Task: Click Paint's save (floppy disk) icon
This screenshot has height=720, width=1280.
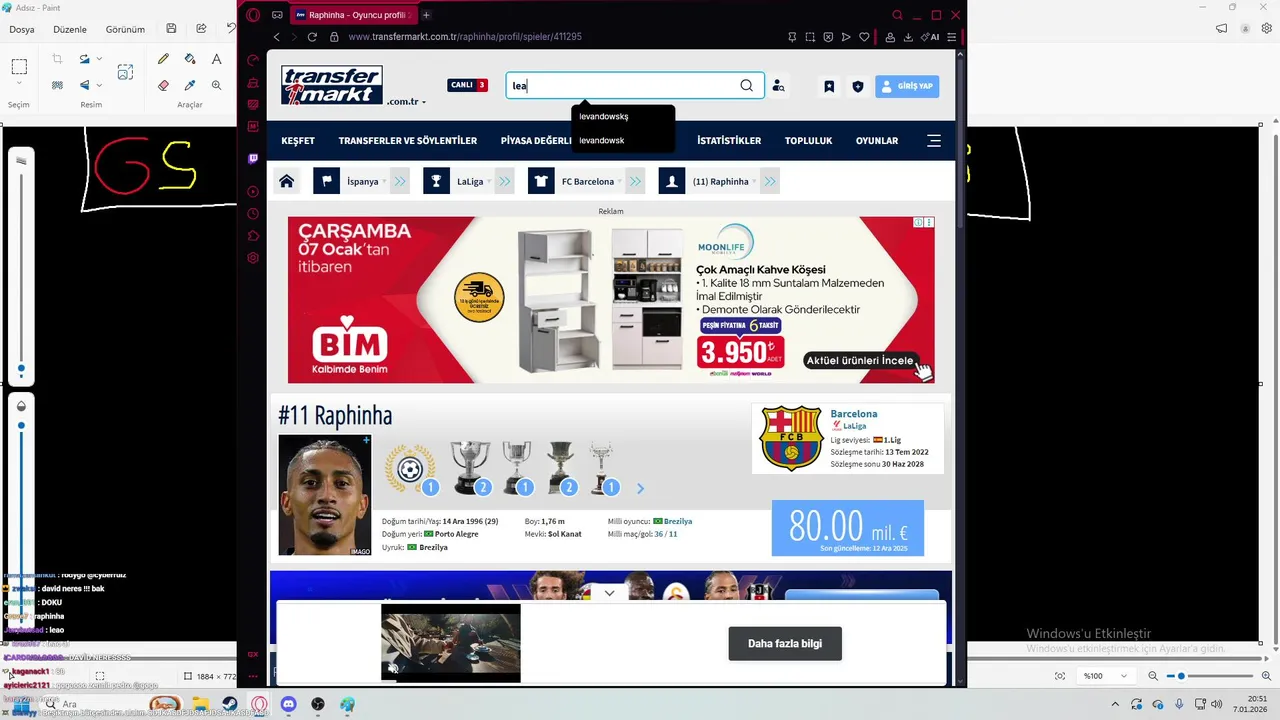Action: (x=171, y=29)
